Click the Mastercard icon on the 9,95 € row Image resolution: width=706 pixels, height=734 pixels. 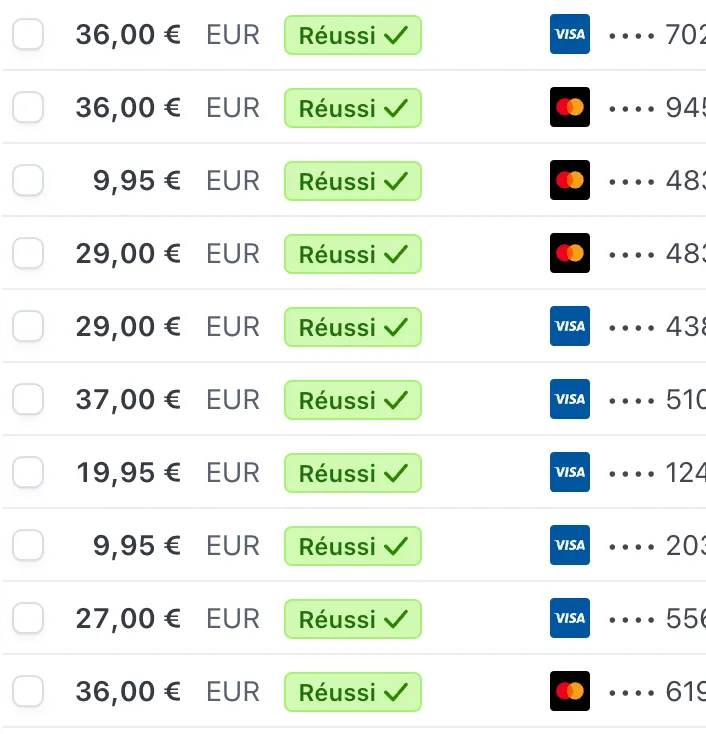(570, 181)
